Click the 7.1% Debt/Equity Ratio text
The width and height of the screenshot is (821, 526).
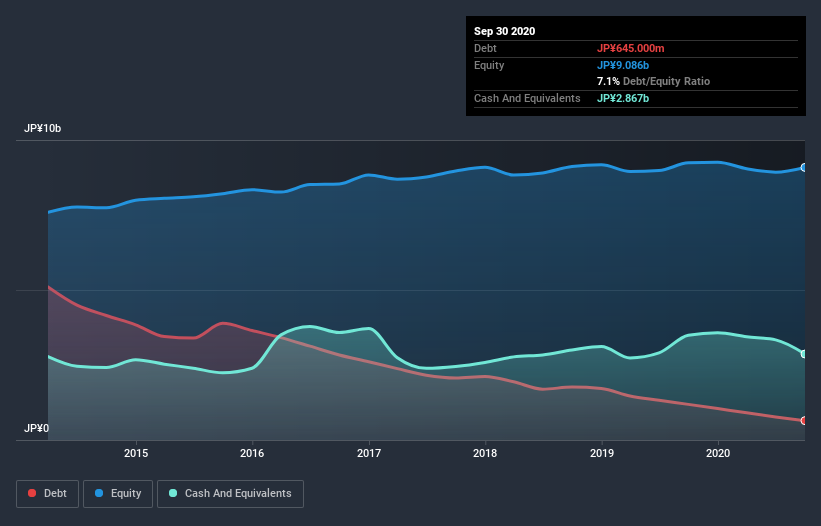pos(653,81)
